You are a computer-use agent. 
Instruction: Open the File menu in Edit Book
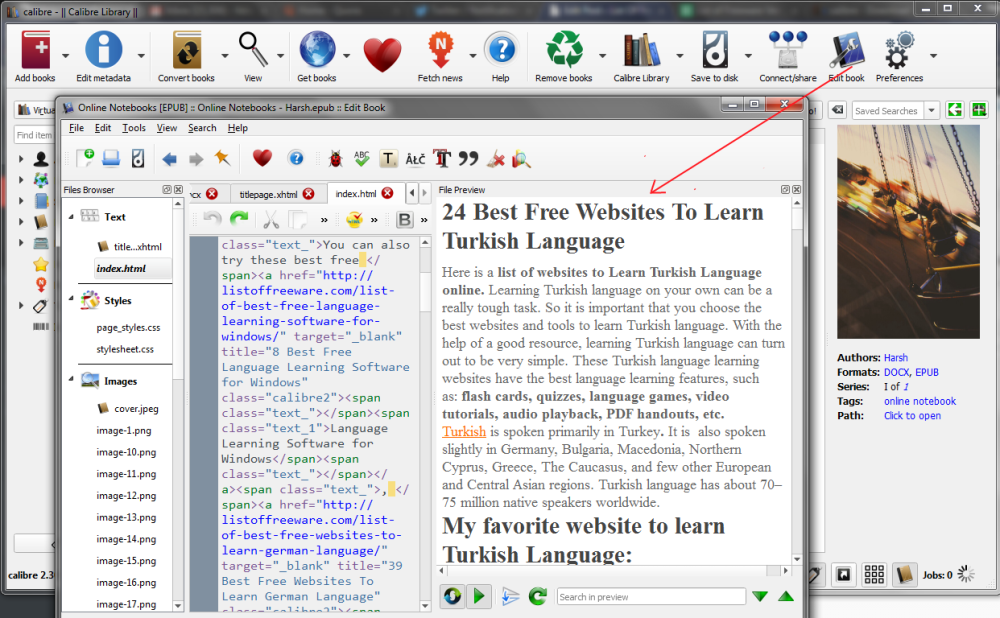(x=77, y=128)
